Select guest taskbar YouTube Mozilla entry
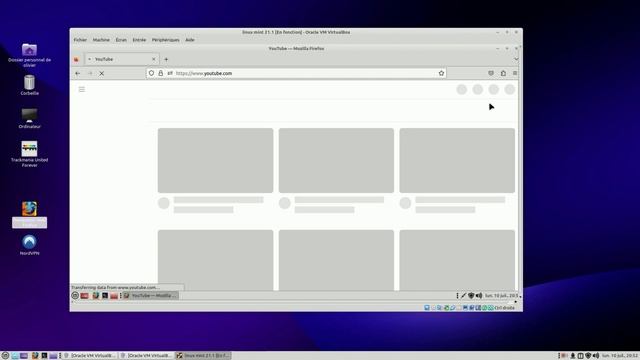Screen dimensions: 640x360 click(151, 296)
